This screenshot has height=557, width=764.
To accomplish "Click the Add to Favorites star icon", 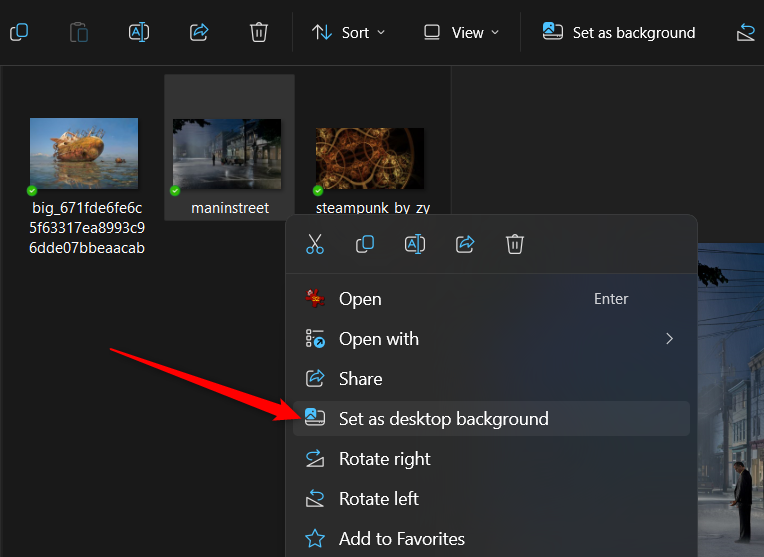I will point(315,538).
